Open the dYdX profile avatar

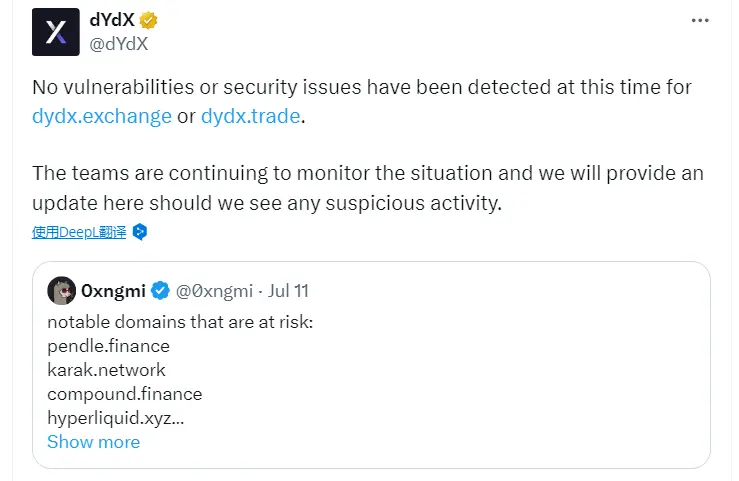point(55,32)
